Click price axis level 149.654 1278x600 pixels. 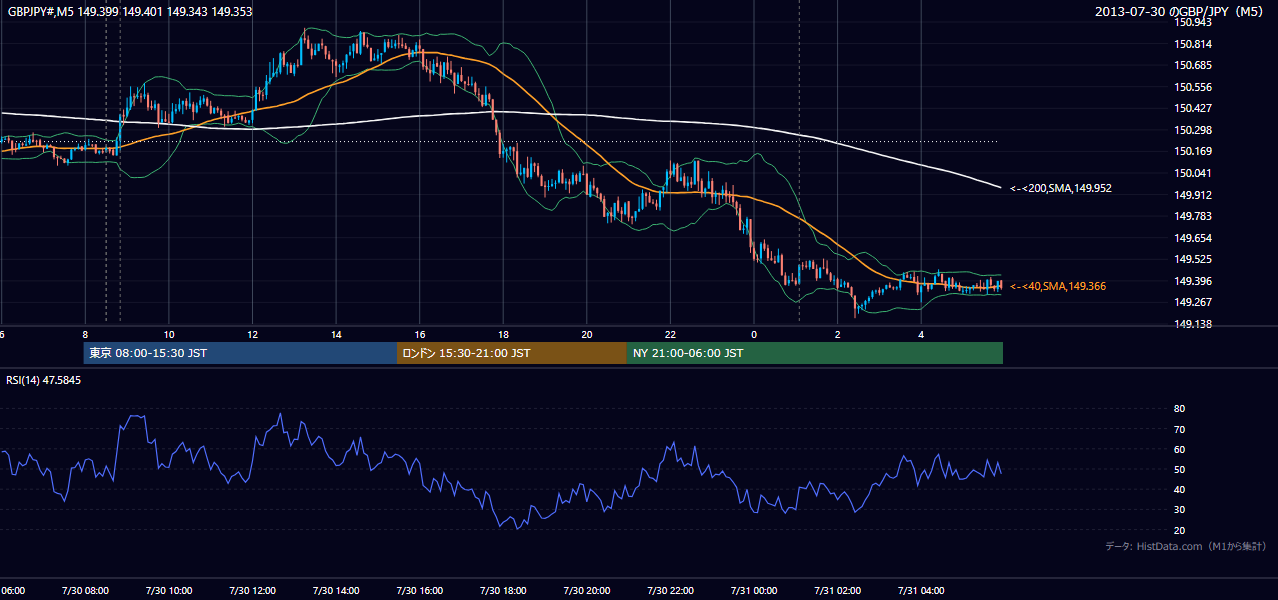point(1192,238)
